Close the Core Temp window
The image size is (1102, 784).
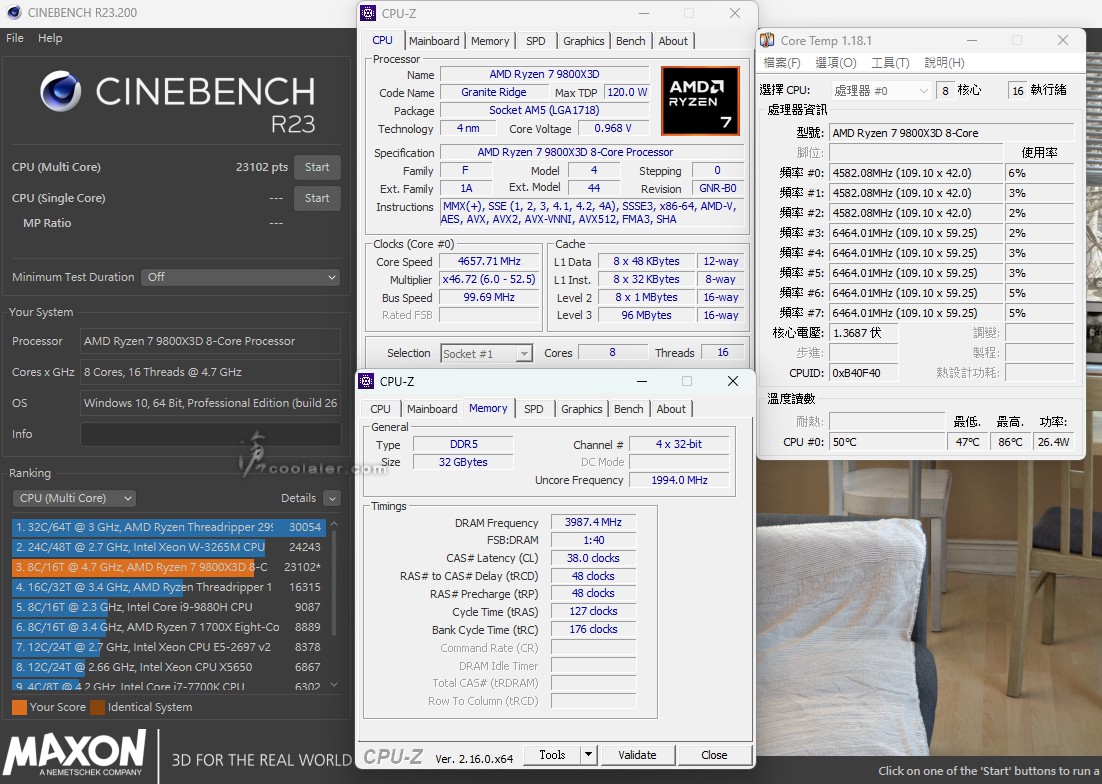pyautogui.click(x=1063, y=41)
